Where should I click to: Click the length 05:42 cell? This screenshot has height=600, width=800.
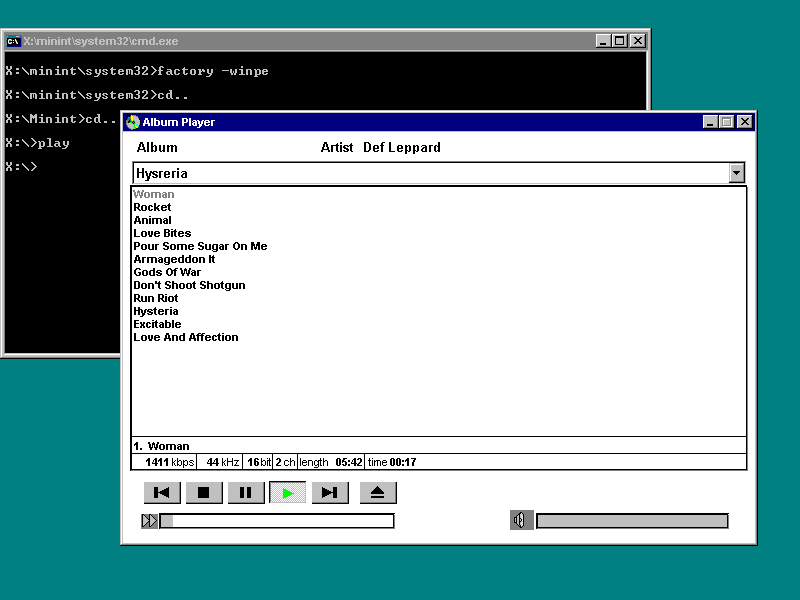[x=331, y=462]
